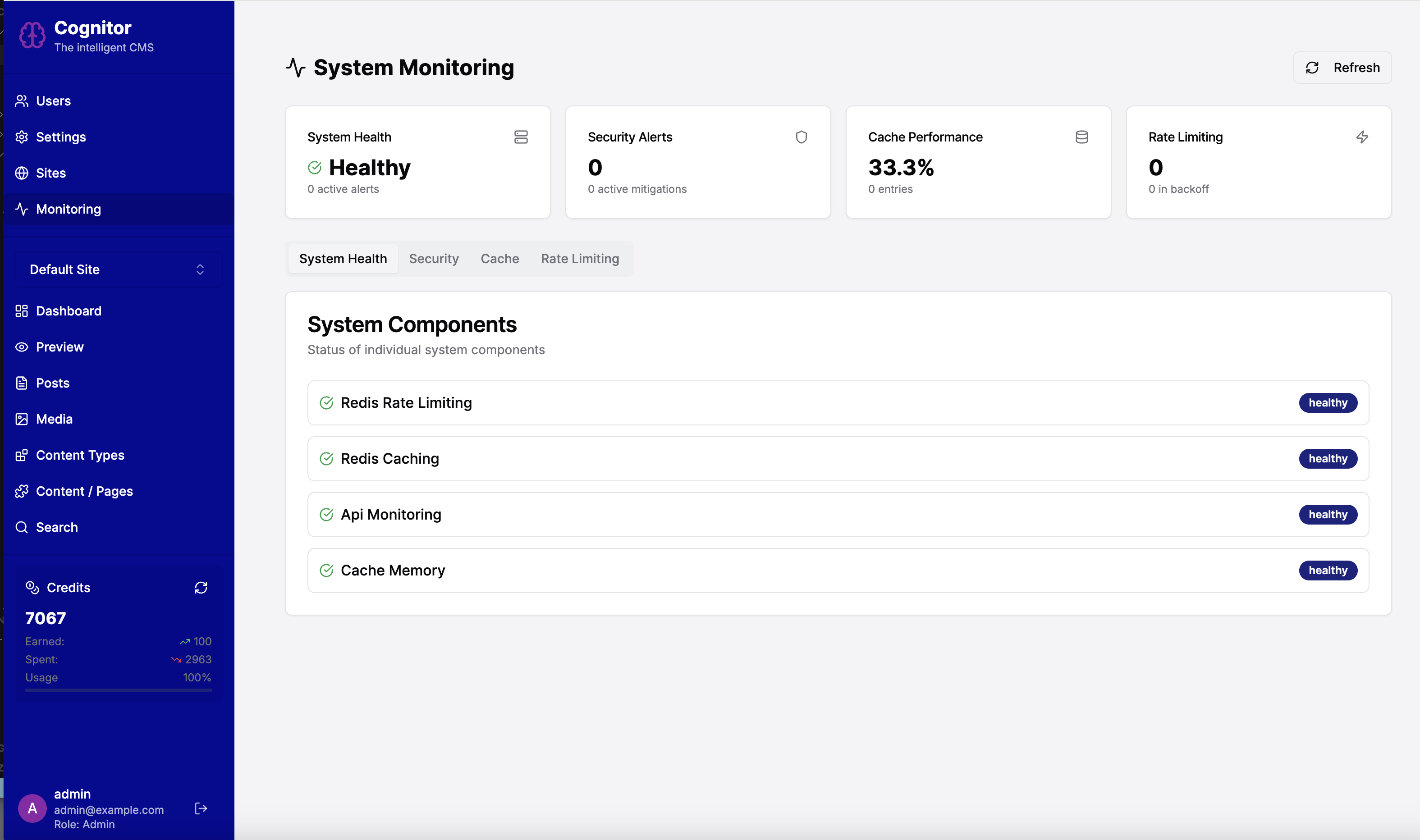The height and width of the screenshot is (840, 1420).
Task: Click the lightning icon on Rate Limiting card
Action: [x=1362, y=137]
